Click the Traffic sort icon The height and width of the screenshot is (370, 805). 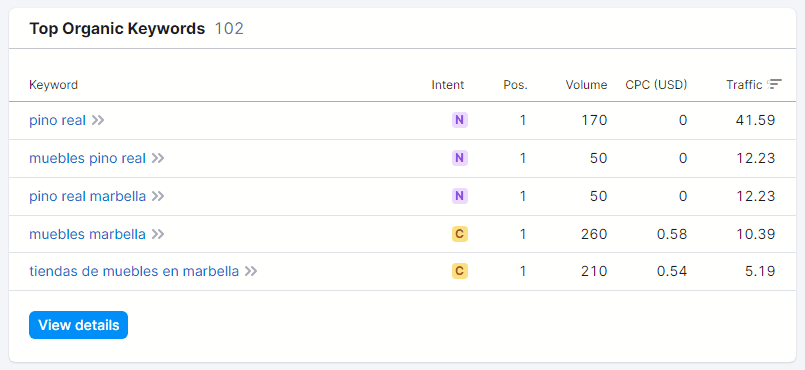tap(775, 84)
